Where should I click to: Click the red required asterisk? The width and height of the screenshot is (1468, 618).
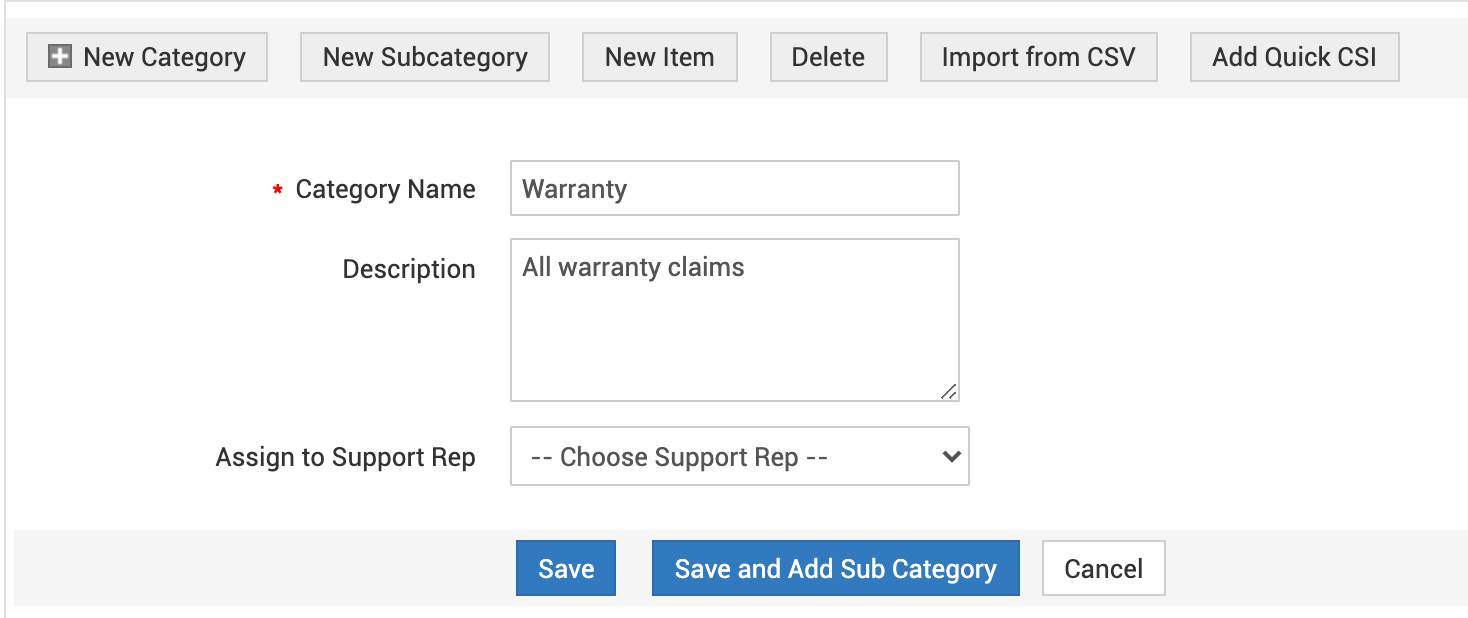click(x=278, y=191)
